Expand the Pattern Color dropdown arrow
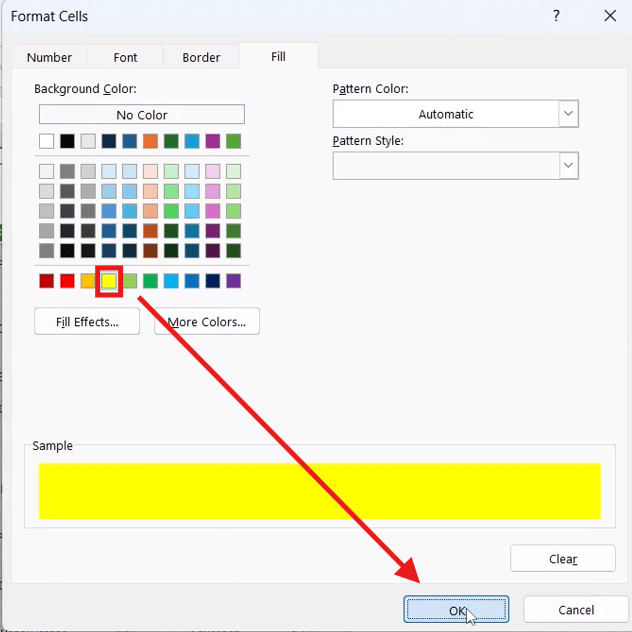 tap(568, 114)
